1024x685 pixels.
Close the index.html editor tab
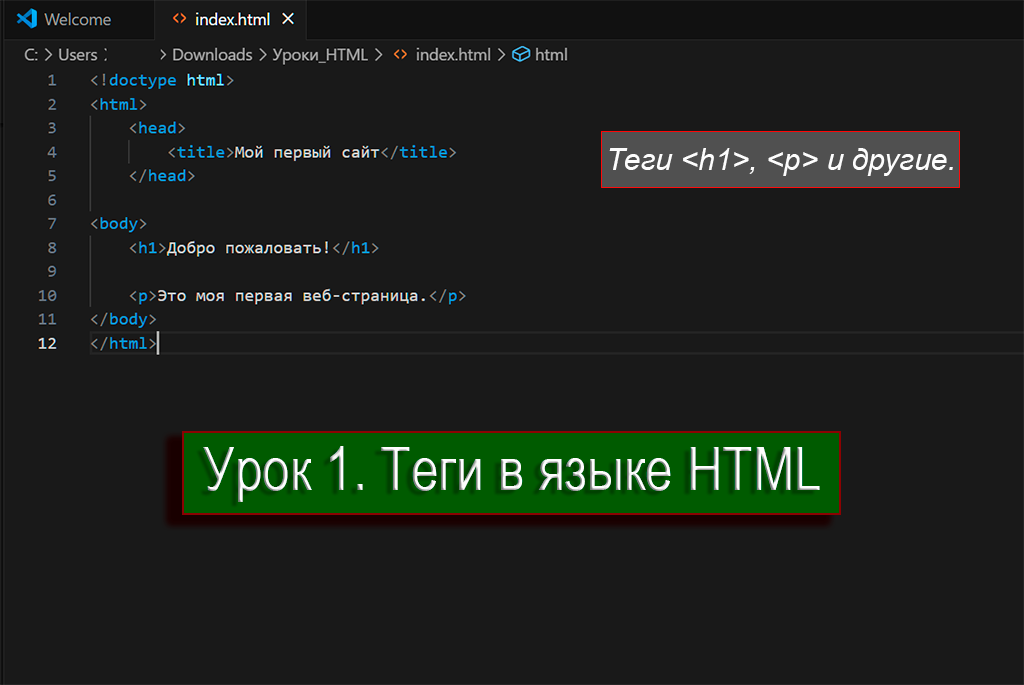coord(289,19)
